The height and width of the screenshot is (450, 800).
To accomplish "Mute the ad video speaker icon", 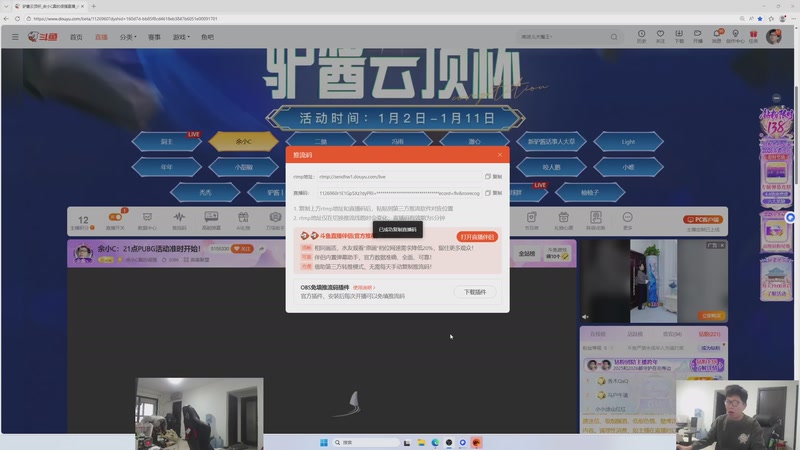I will click(585, 317).
